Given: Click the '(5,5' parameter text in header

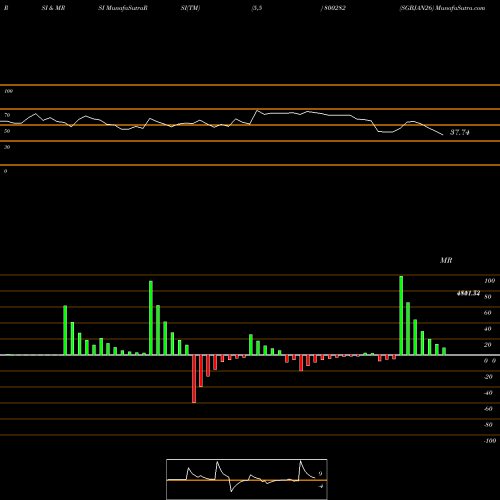Looking at the screenshot, I should coord(257,8).
